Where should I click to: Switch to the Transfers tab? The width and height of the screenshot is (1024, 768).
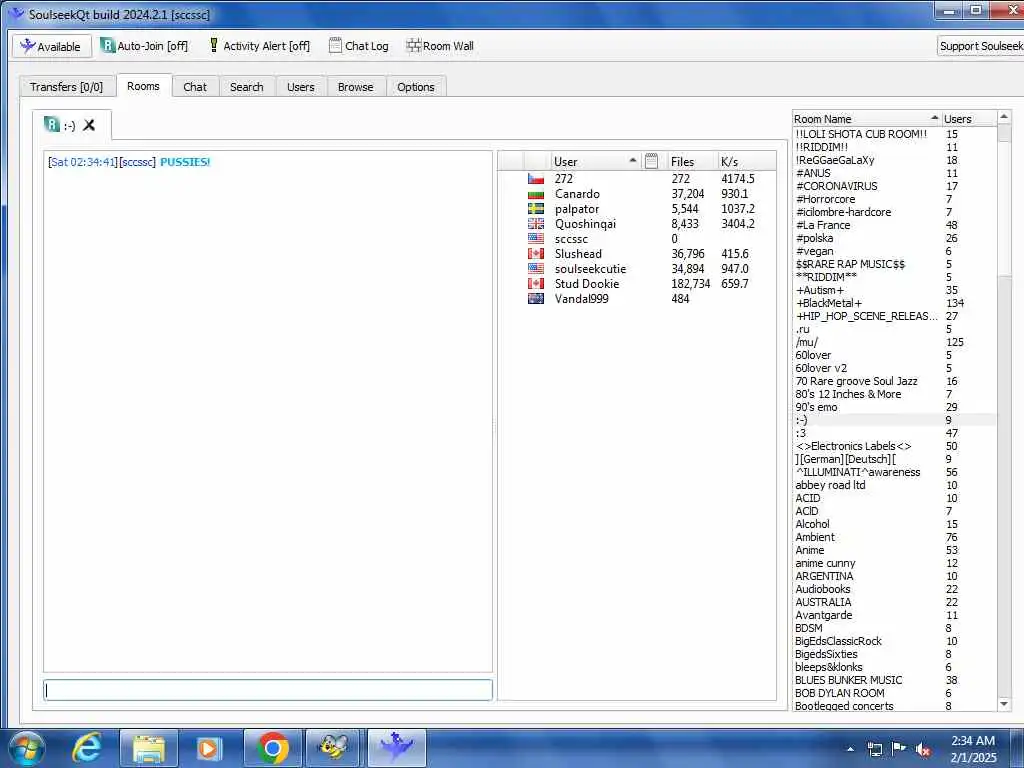[67, 87]
